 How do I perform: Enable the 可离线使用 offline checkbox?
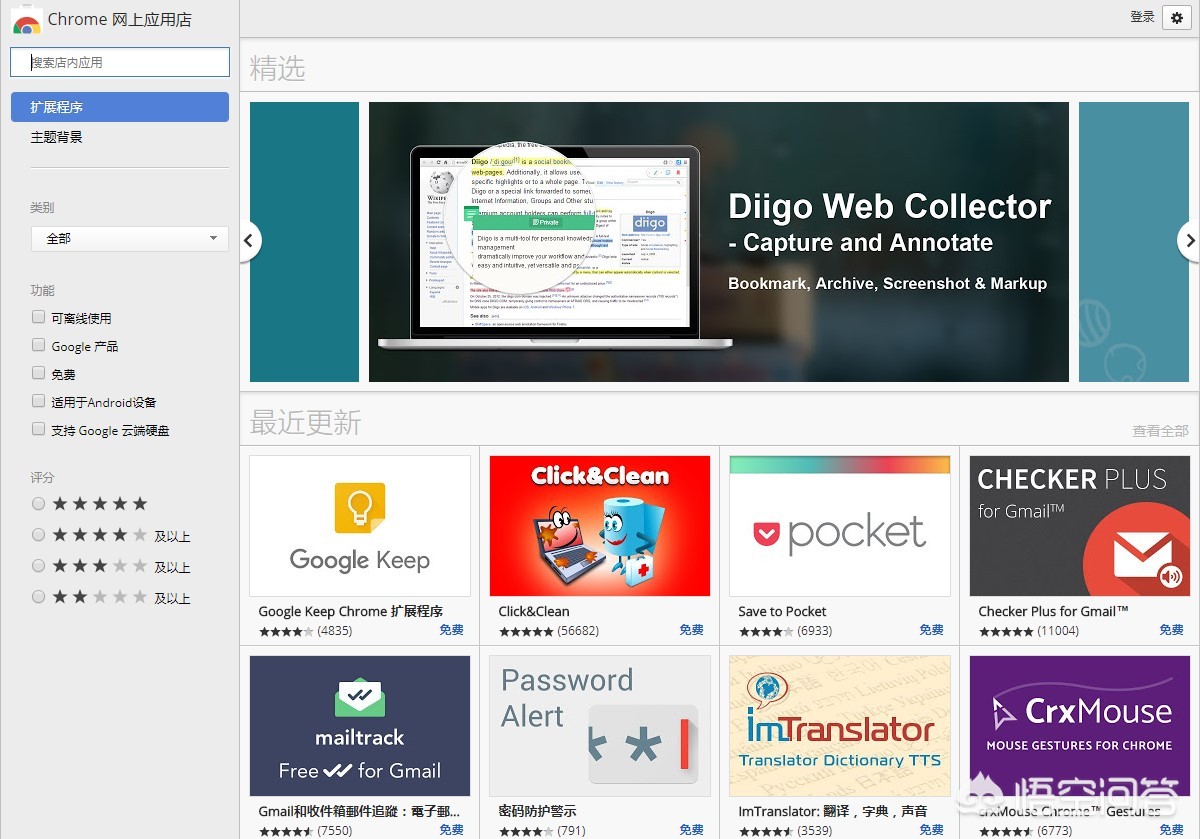point(39,317)
